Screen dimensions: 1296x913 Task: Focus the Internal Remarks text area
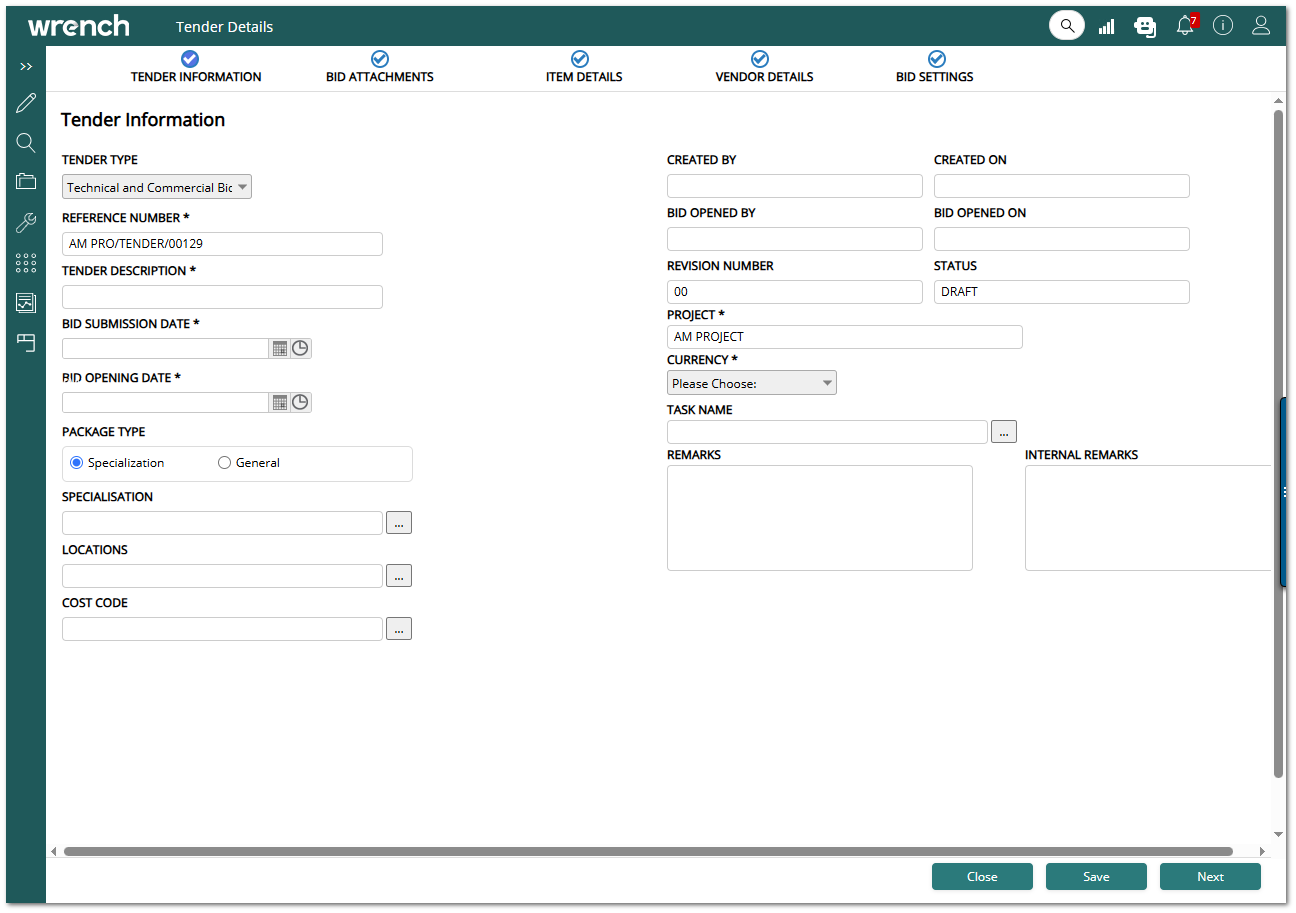click(1148, 518)
